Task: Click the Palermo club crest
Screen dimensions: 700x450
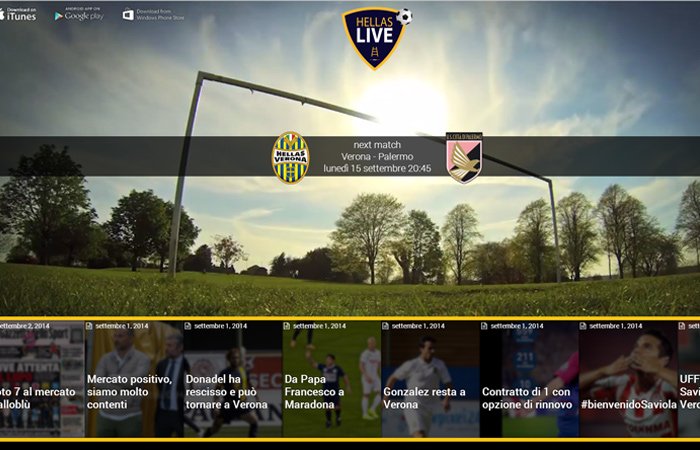Action: tap(464, 158)
